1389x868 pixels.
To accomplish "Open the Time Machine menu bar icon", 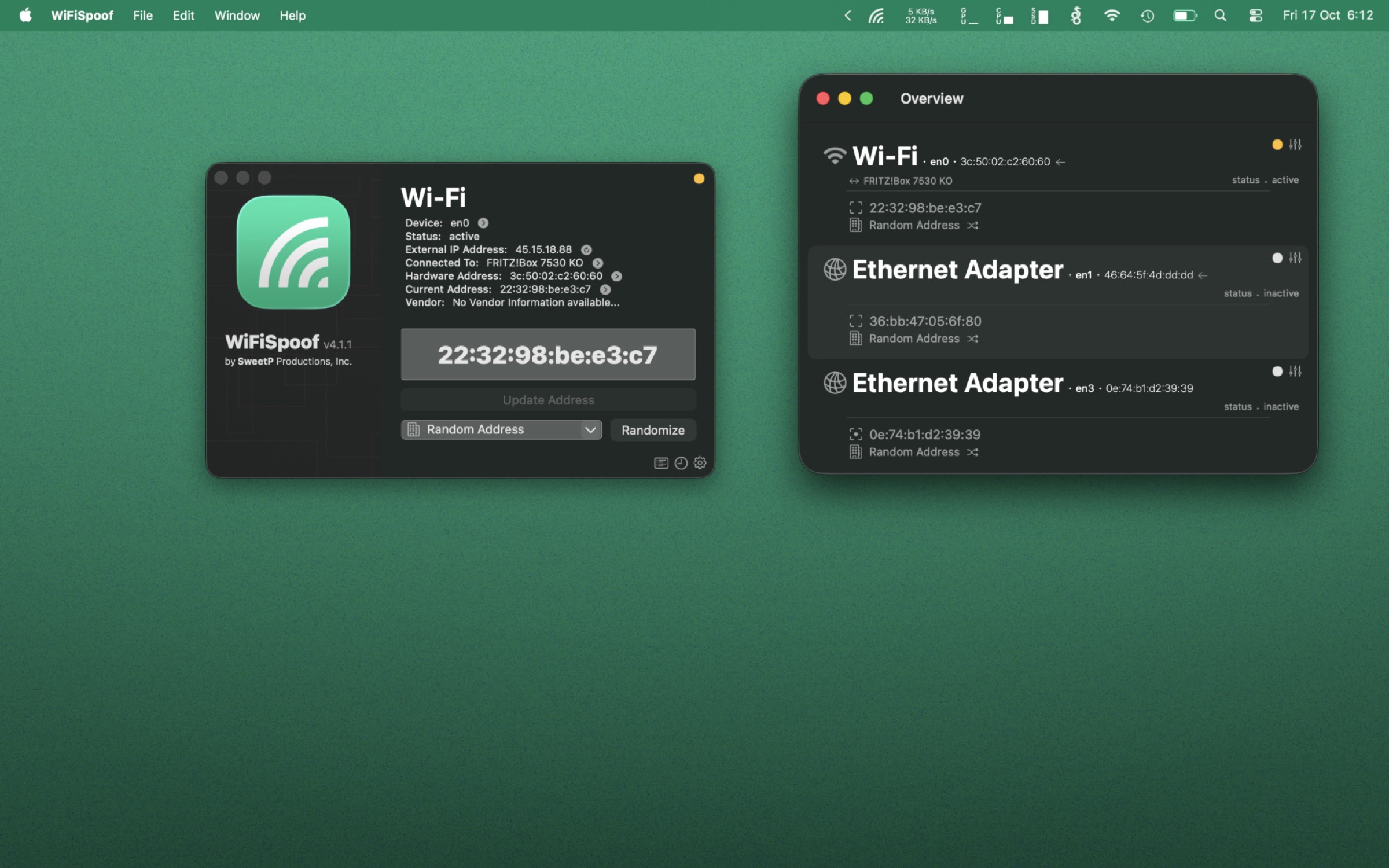I will tap(1148, 16).
